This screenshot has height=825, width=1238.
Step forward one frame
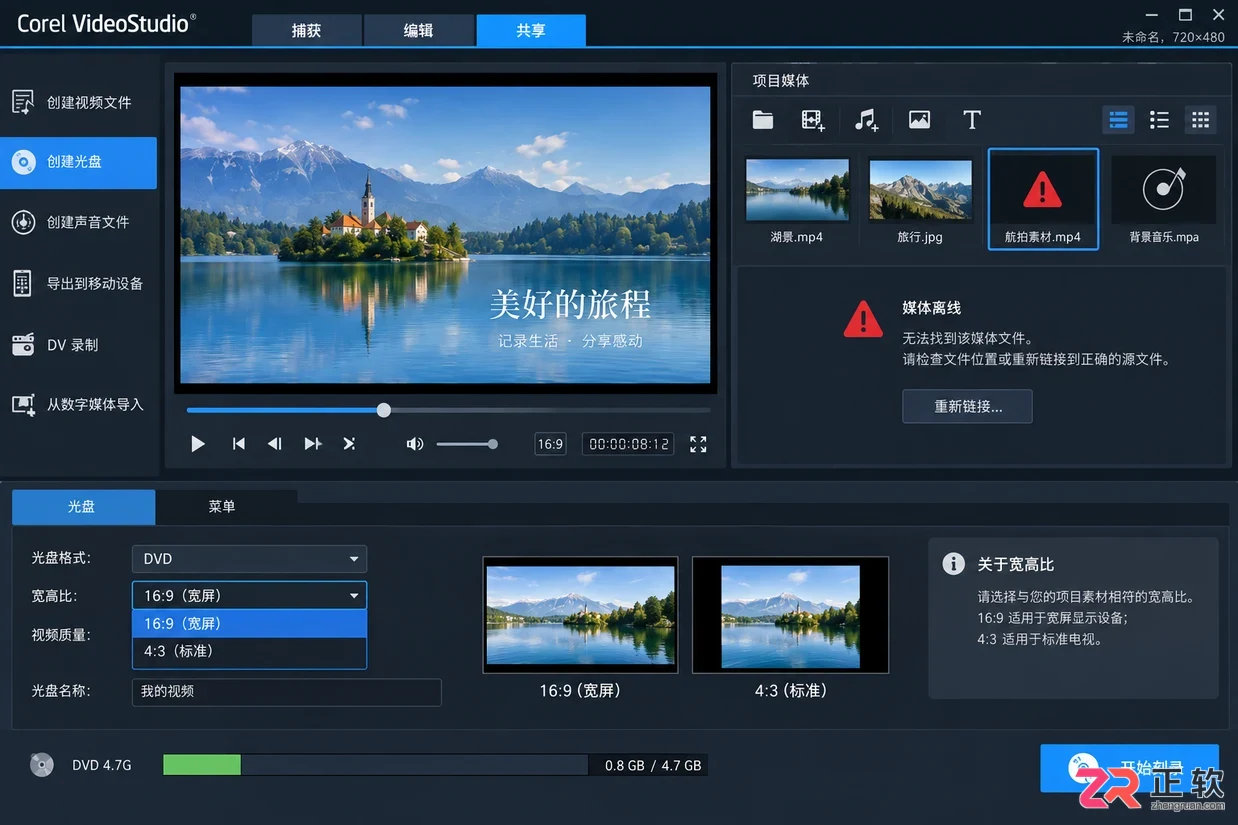coord(313,444)
